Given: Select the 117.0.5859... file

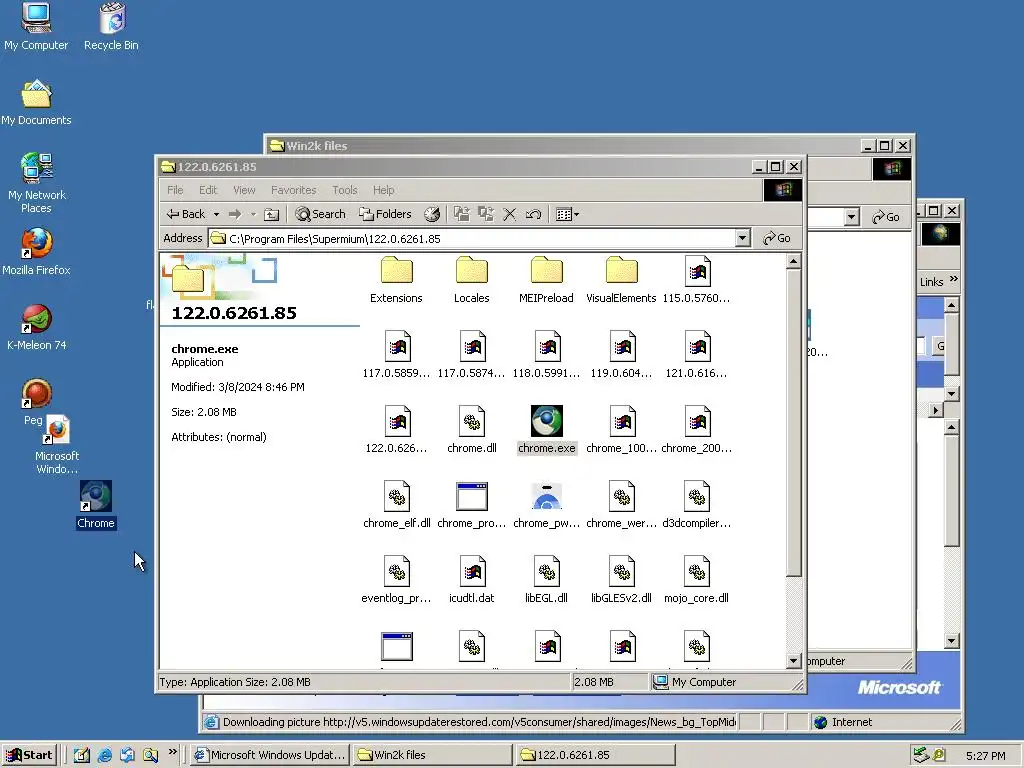Looking at the screenshot, I should [x=396, y=355].
